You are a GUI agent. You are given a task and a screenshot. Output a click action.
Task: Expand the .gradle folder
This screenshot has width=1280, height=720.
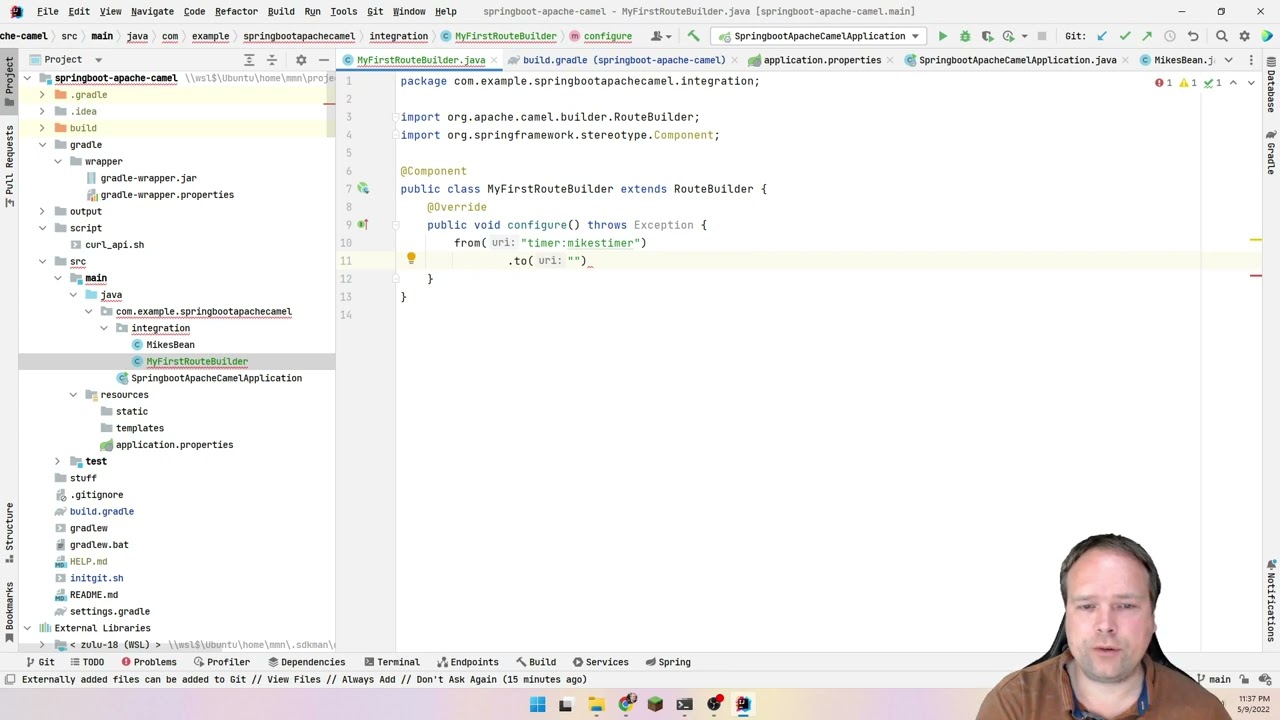[42, 95]
